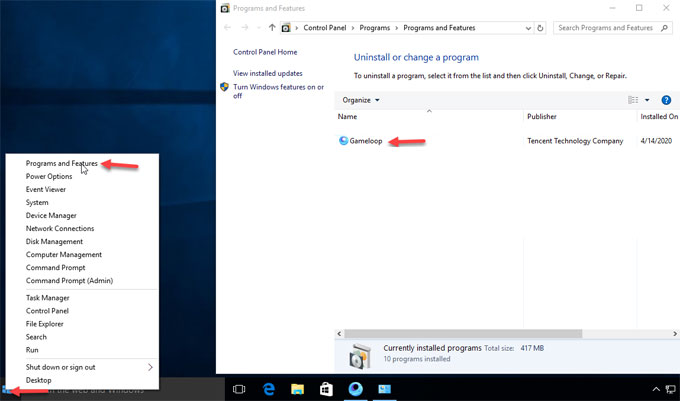Open Network Connections from the menu
The height and width of the screenshot is (401, 680).
click(x=60, y=228)
